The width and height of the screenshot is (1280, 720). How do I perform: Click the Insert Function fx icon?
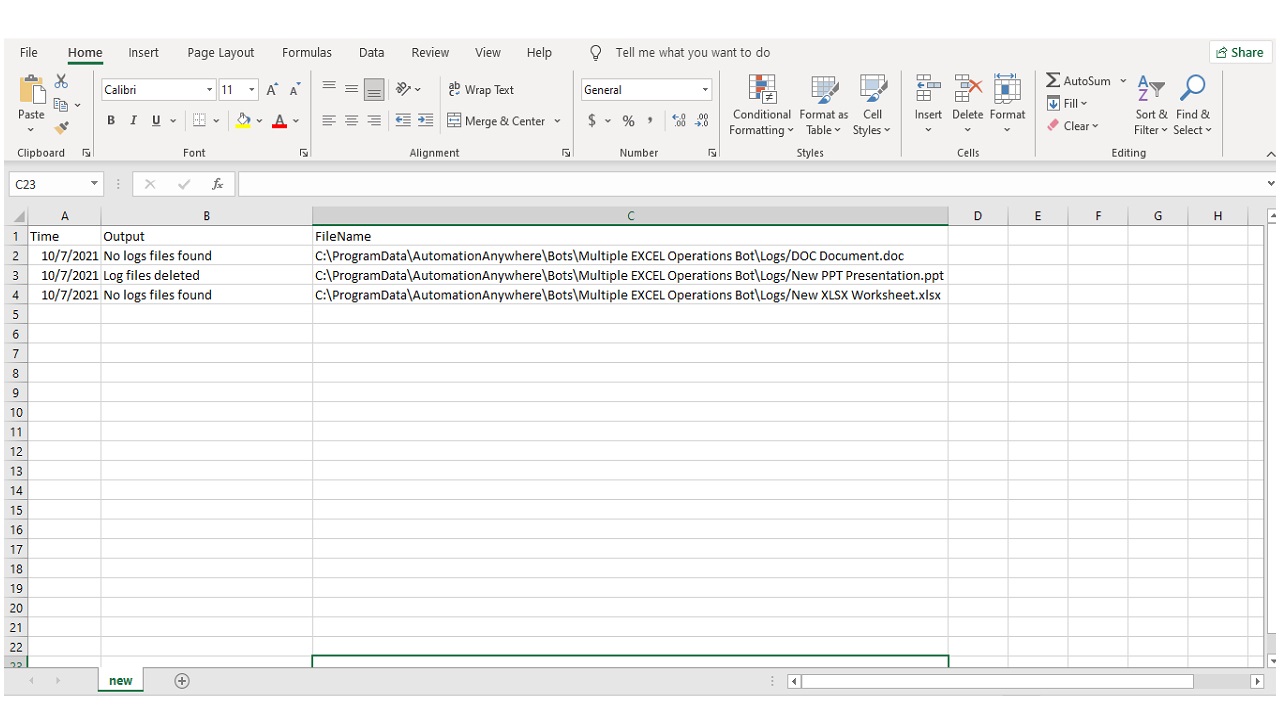[x=217, y=184]
